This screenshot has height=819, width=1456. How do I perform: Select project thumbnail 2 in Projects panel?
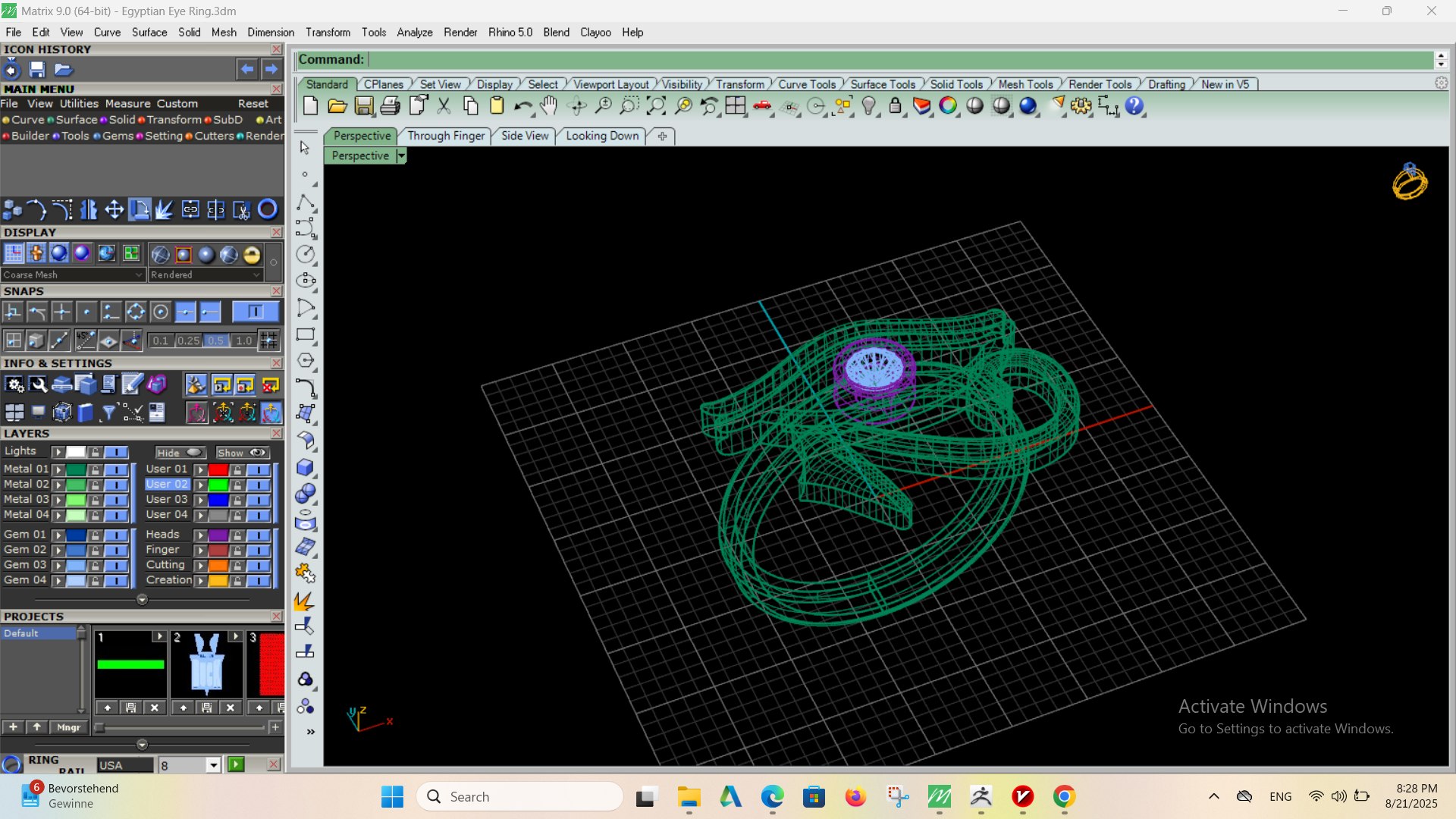coord(206,664)
